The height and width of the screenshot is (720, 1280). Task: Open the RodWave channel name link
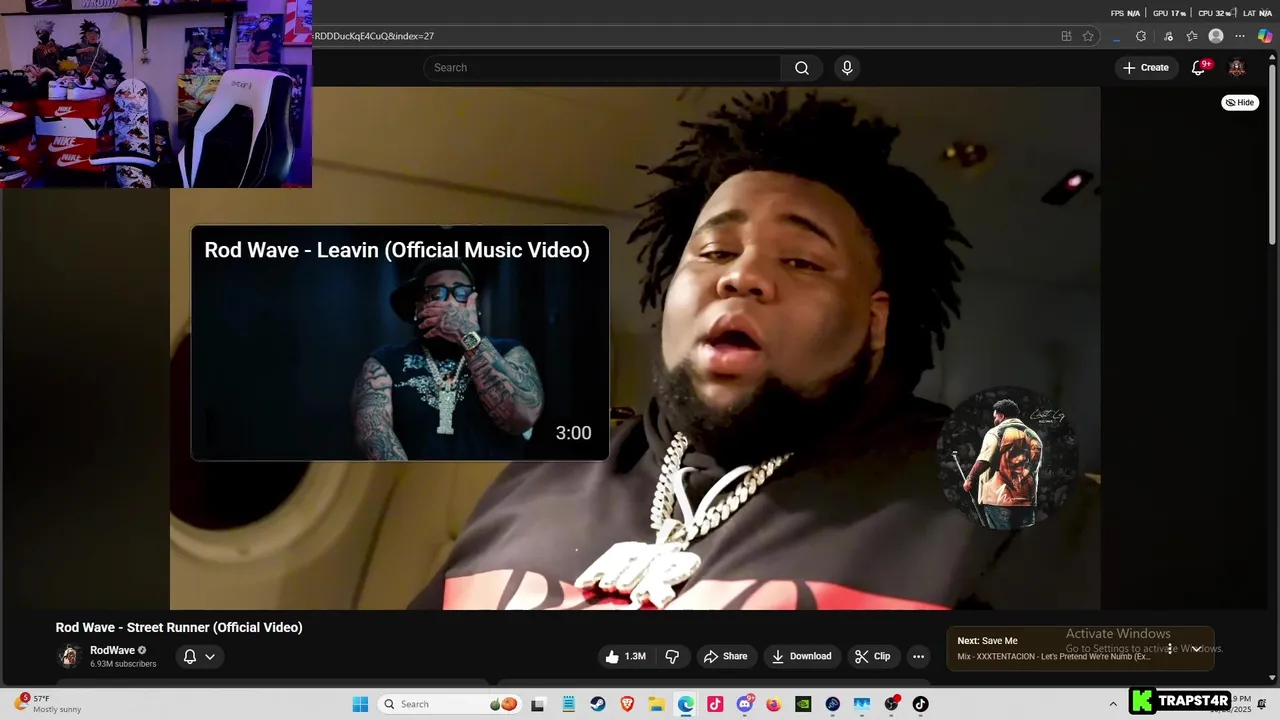(112, 650)
